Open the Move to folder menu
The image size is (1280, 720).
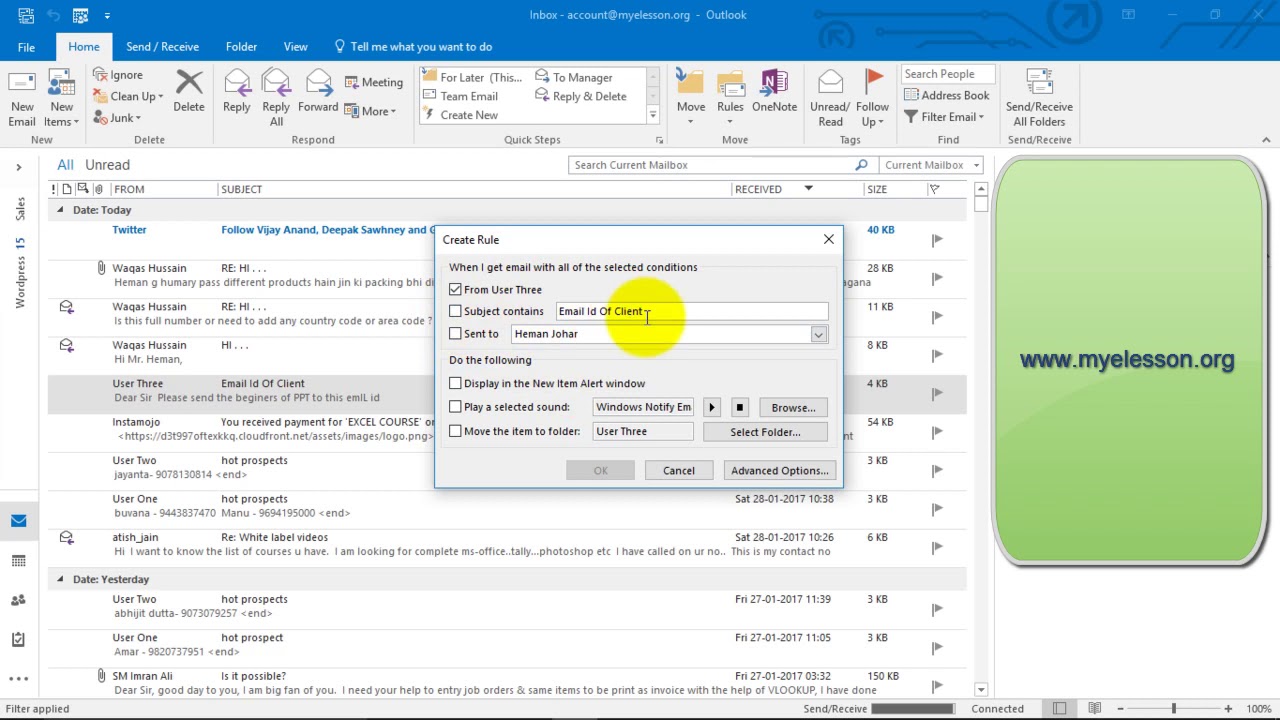[x=691, y=98]
